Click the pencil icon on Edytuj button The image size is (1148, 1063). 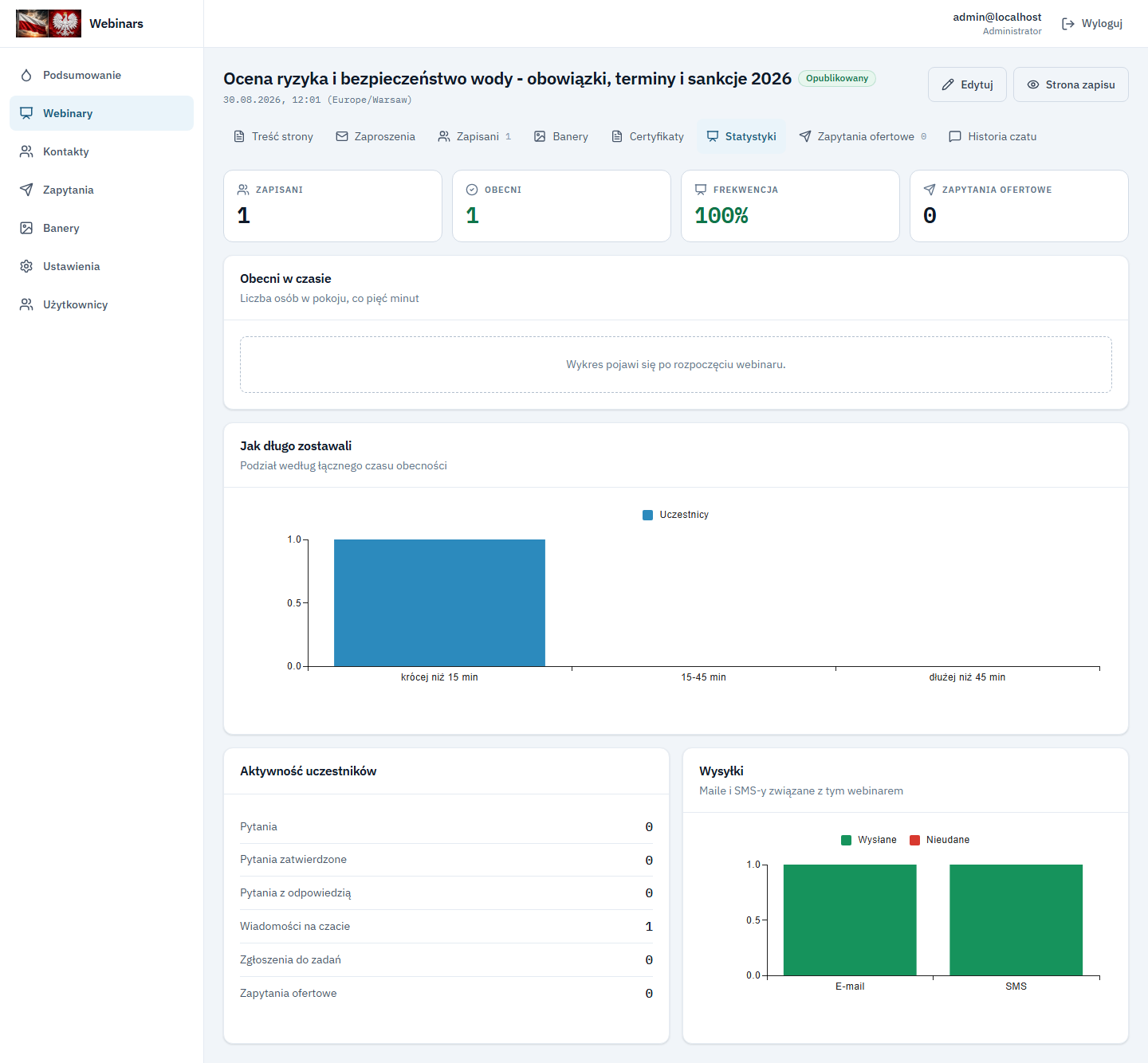point(948,84)
